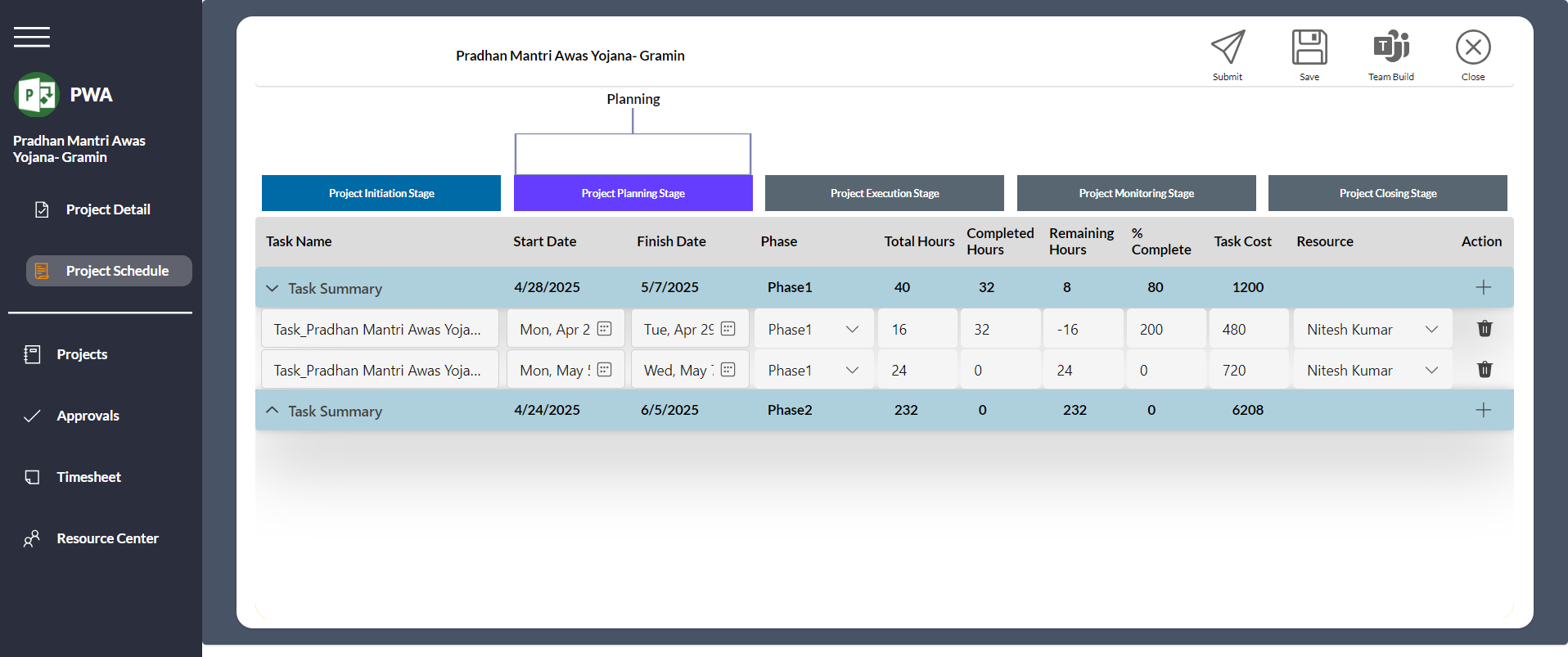The width and height of the screenshot is (1568, 657).
Task: Edit the first task name field
Action: coord(380,329)
